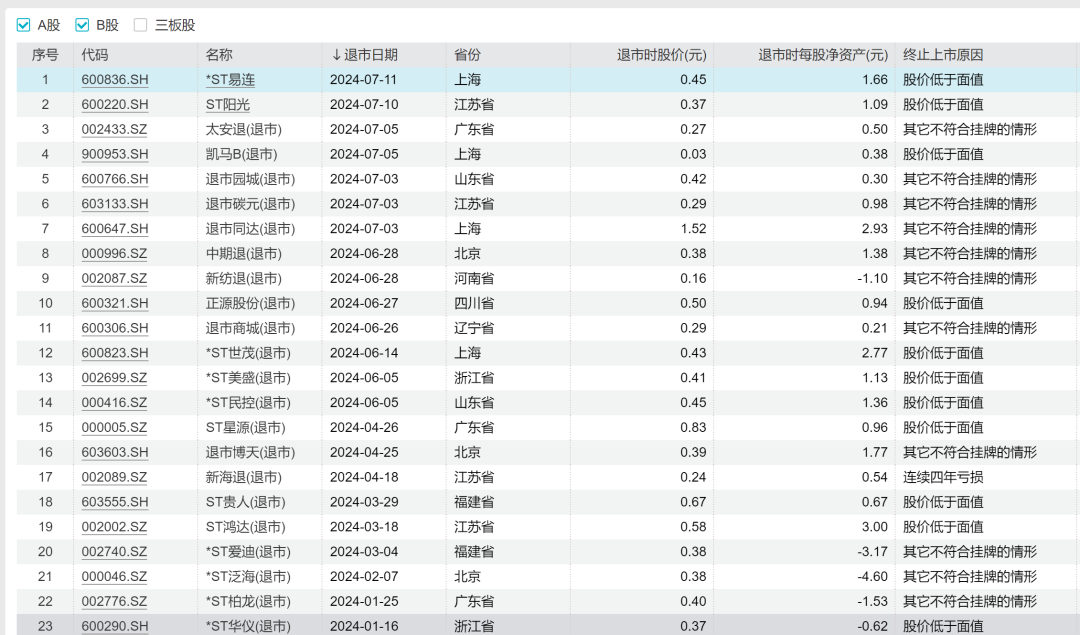Open the *ST易连 stock name link
The width and height of the screenshot is (1080, 635).
click(x=230, y=80)
